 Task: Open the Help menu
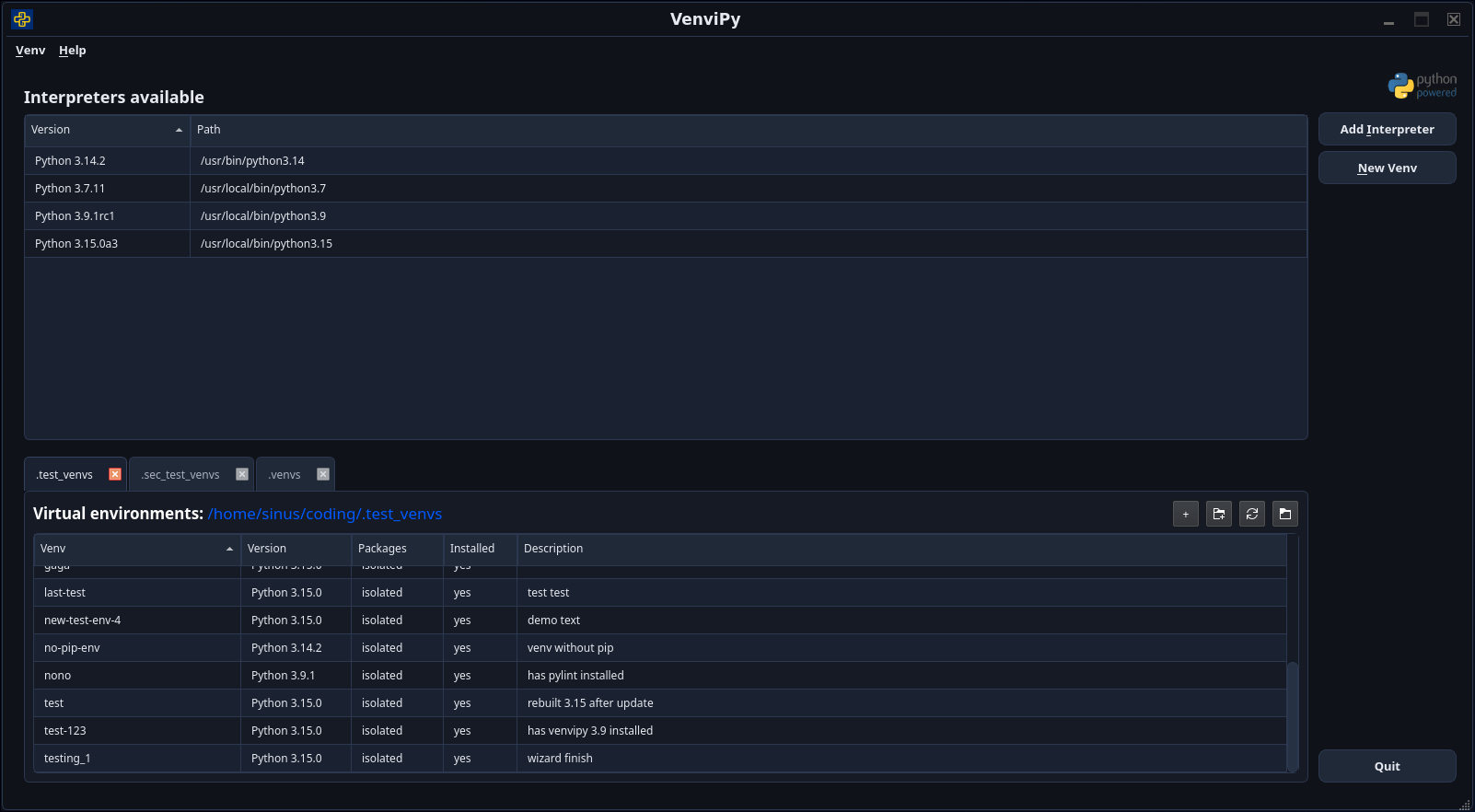[x=73, y=51]
